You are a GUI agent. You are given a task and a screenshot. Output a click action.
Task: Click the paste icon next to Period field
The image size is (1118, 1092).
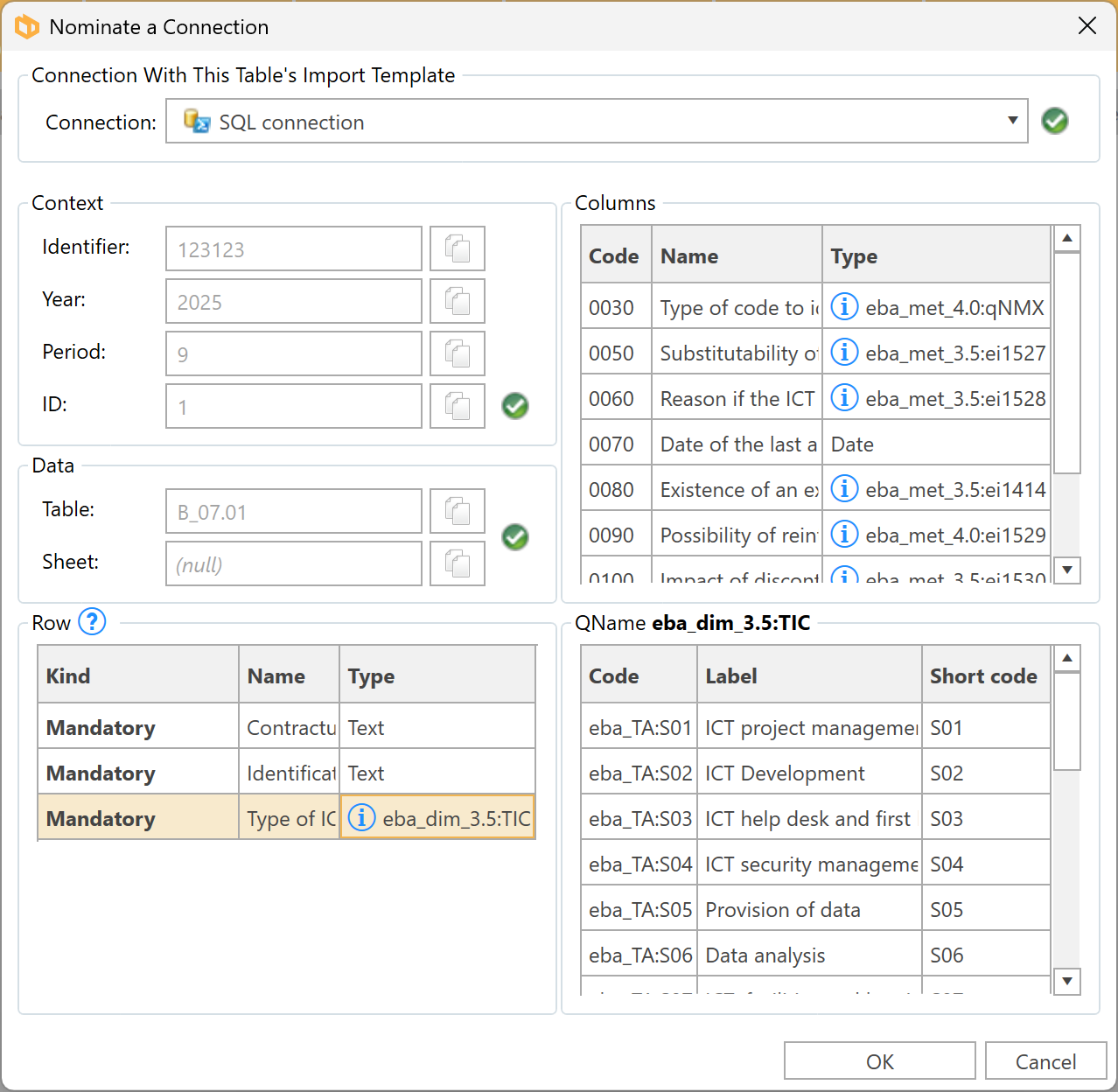click(457, 354)
